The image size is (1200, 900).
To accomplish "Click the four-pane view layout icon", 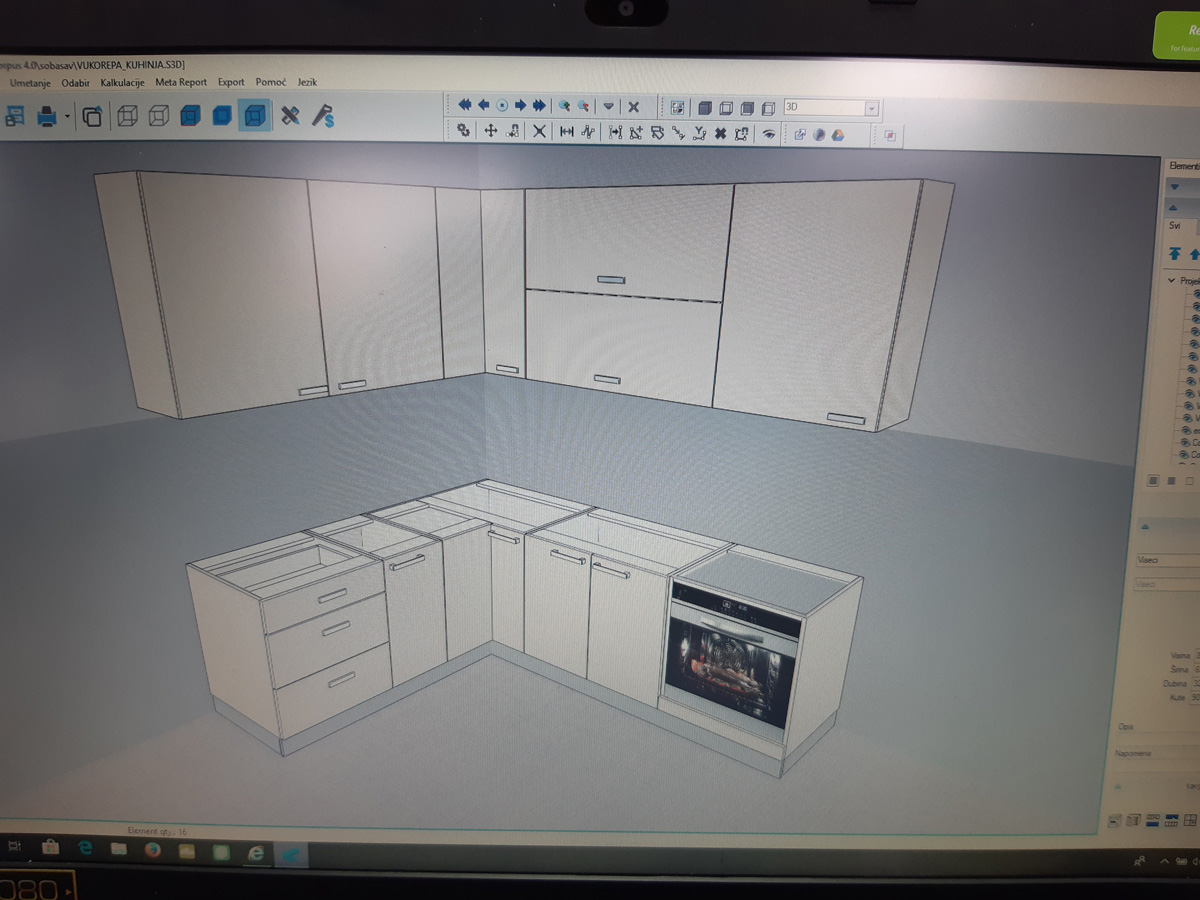I will (678, 108).
